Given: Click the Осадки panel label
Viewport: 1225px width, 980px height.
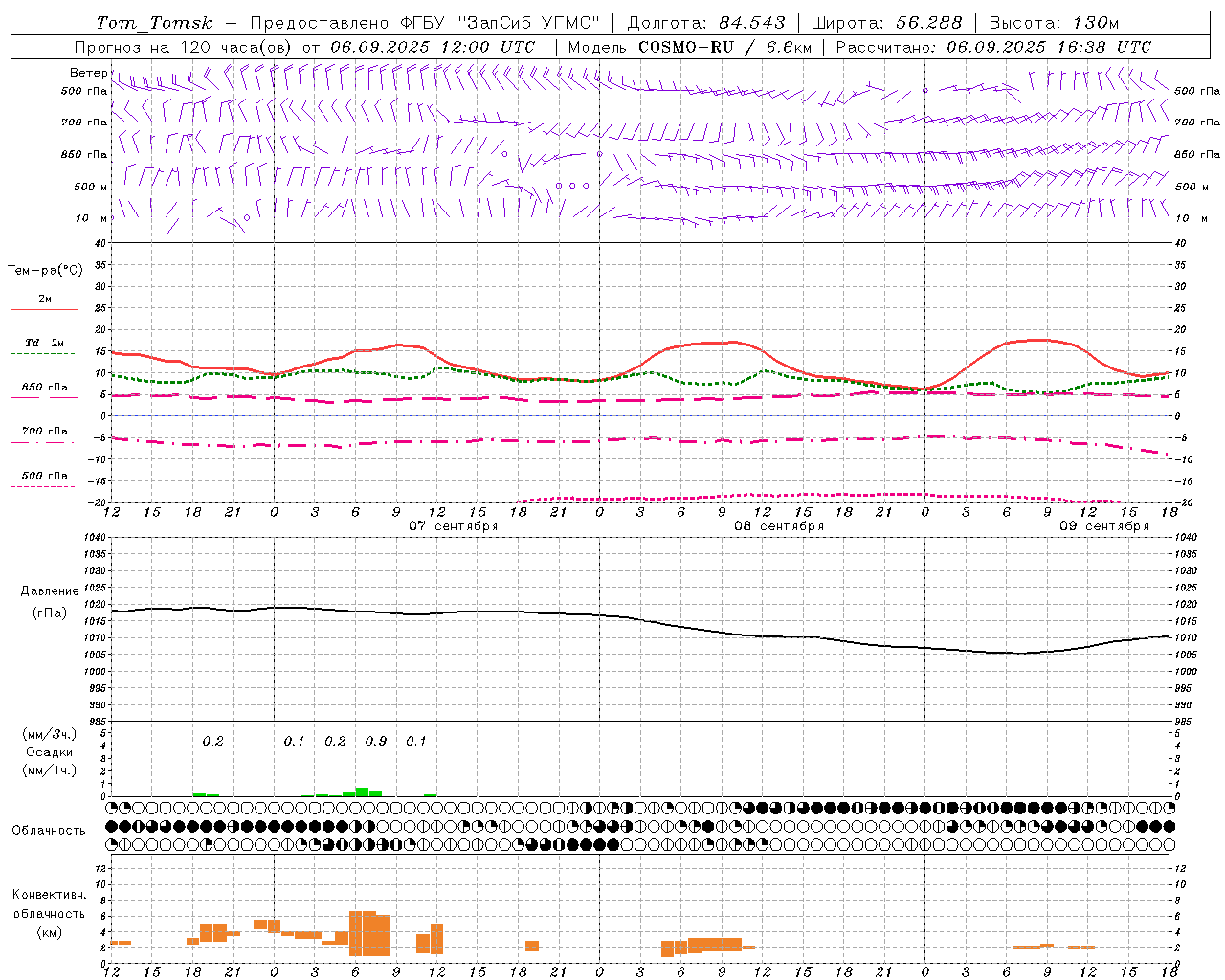Looking at the screenshot, I should click(50, 752).
